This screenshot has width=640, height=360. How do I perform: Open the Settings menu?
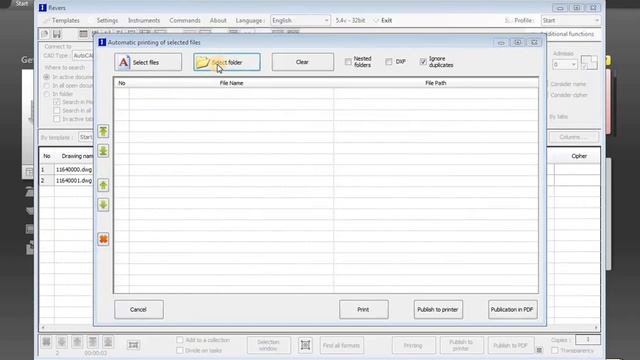click(x=107, y=20)
